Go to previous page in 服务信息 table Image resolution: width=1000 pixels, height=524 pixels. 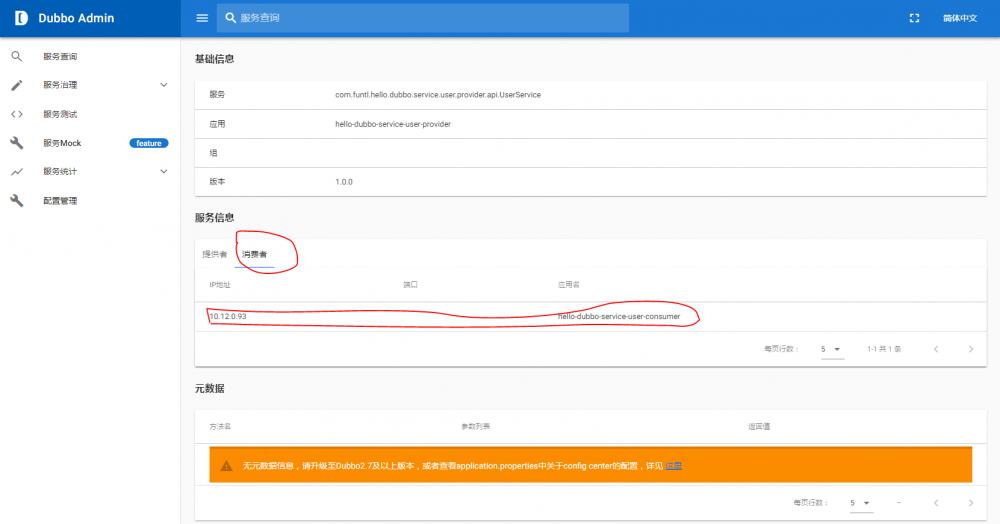point(936,349)
